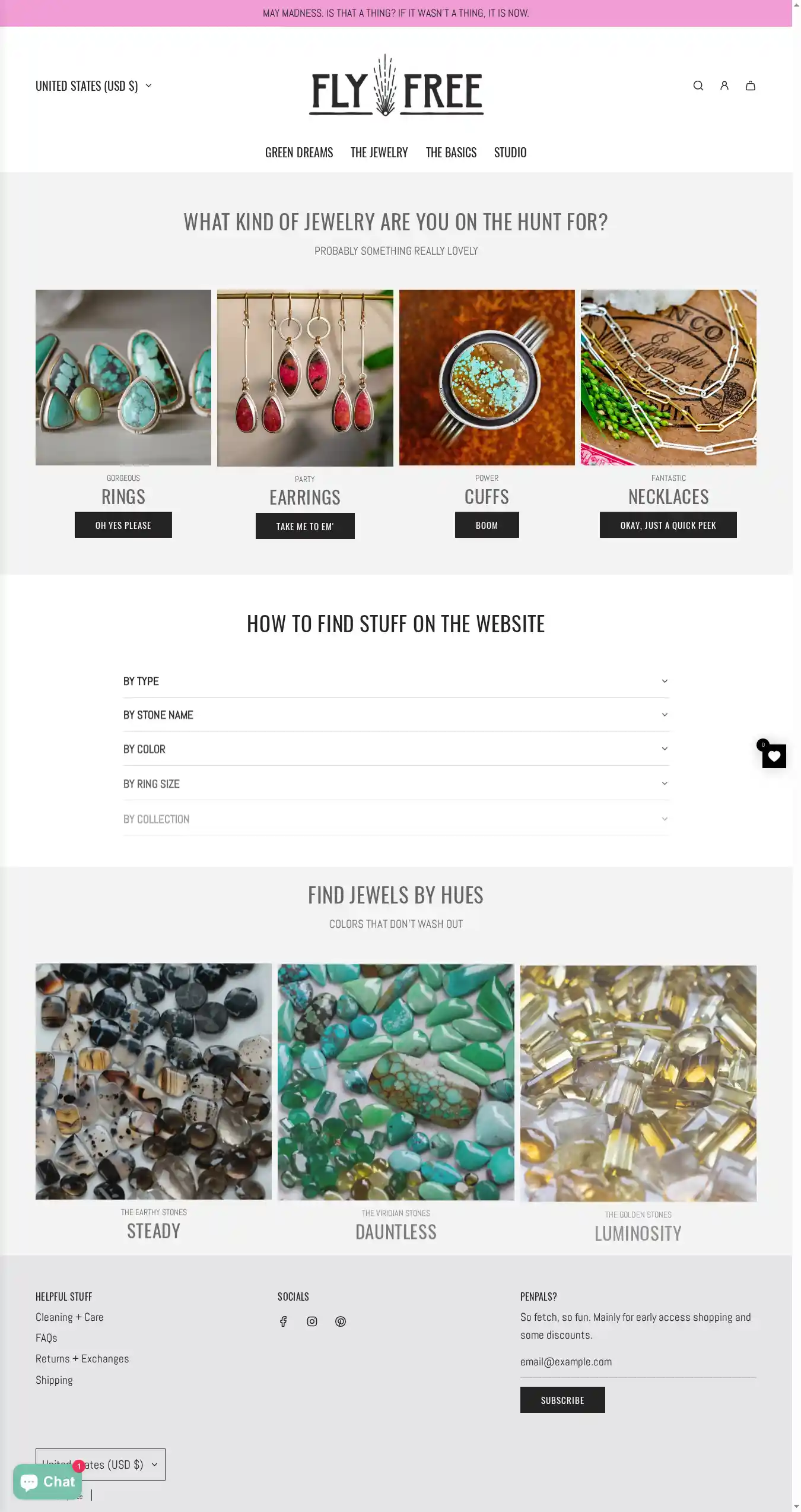Expand the By Stone Name accordion
This screenshot has height=1512, width=801.
click(396, 715)
